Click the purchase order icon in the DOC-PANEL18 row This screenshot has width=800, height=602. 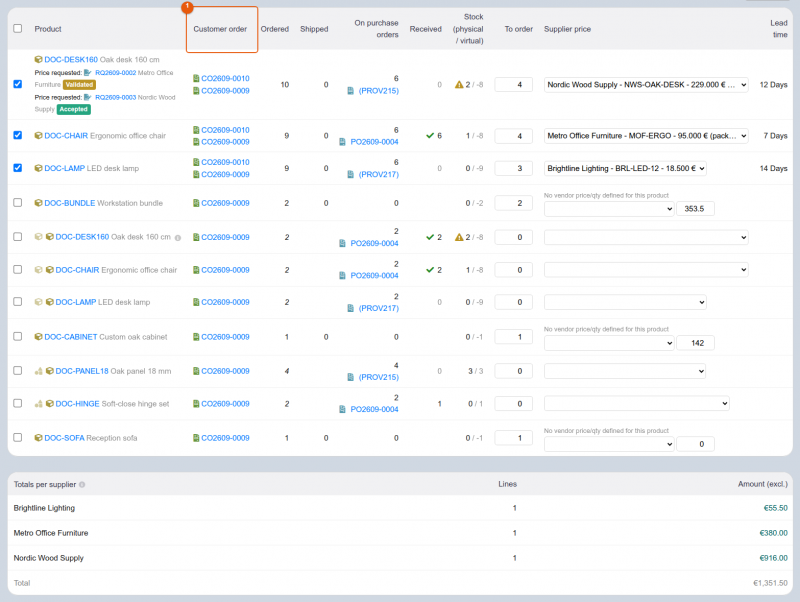pos(351,377)
